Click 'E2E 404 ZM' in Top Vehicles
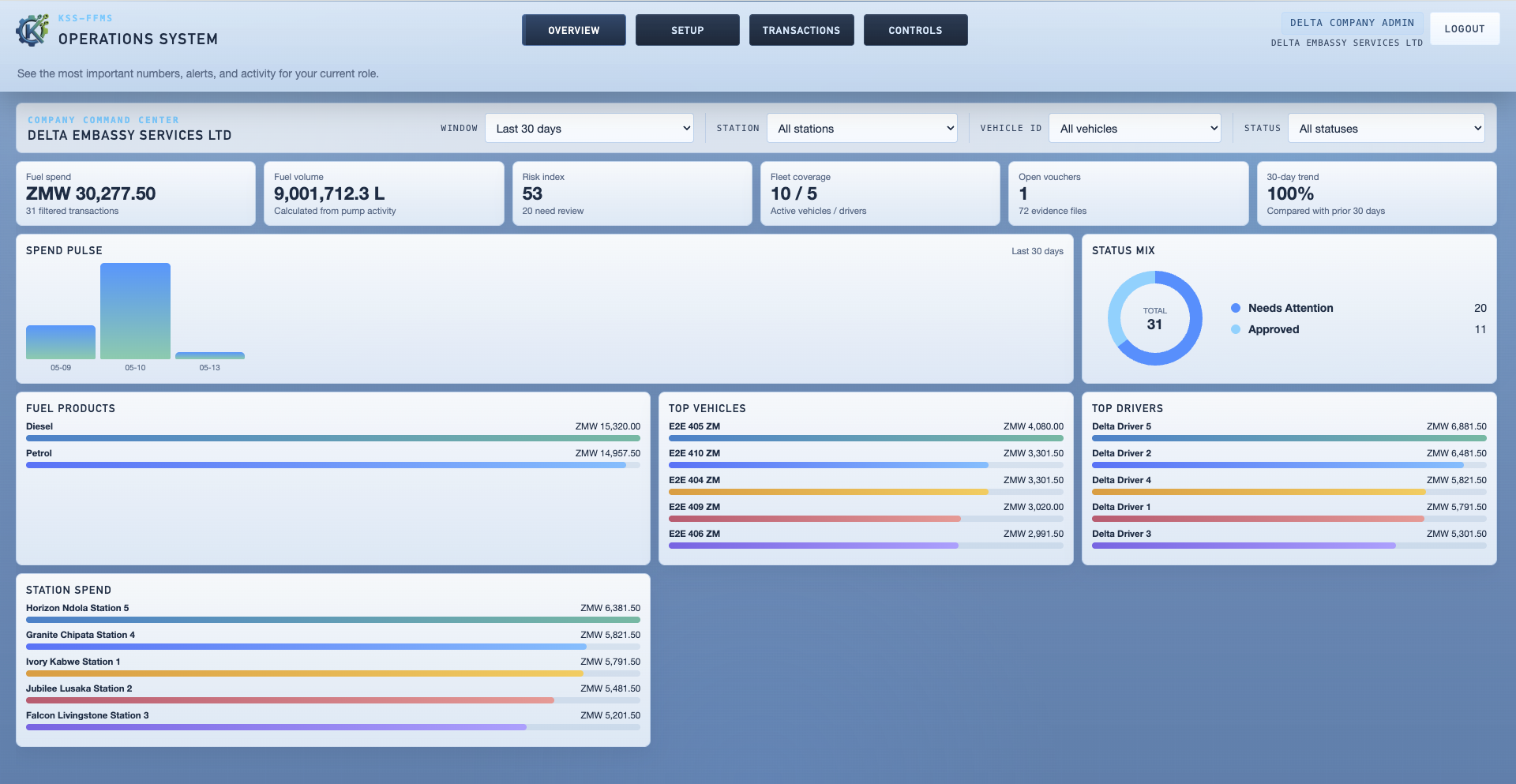 coord(694,480)
